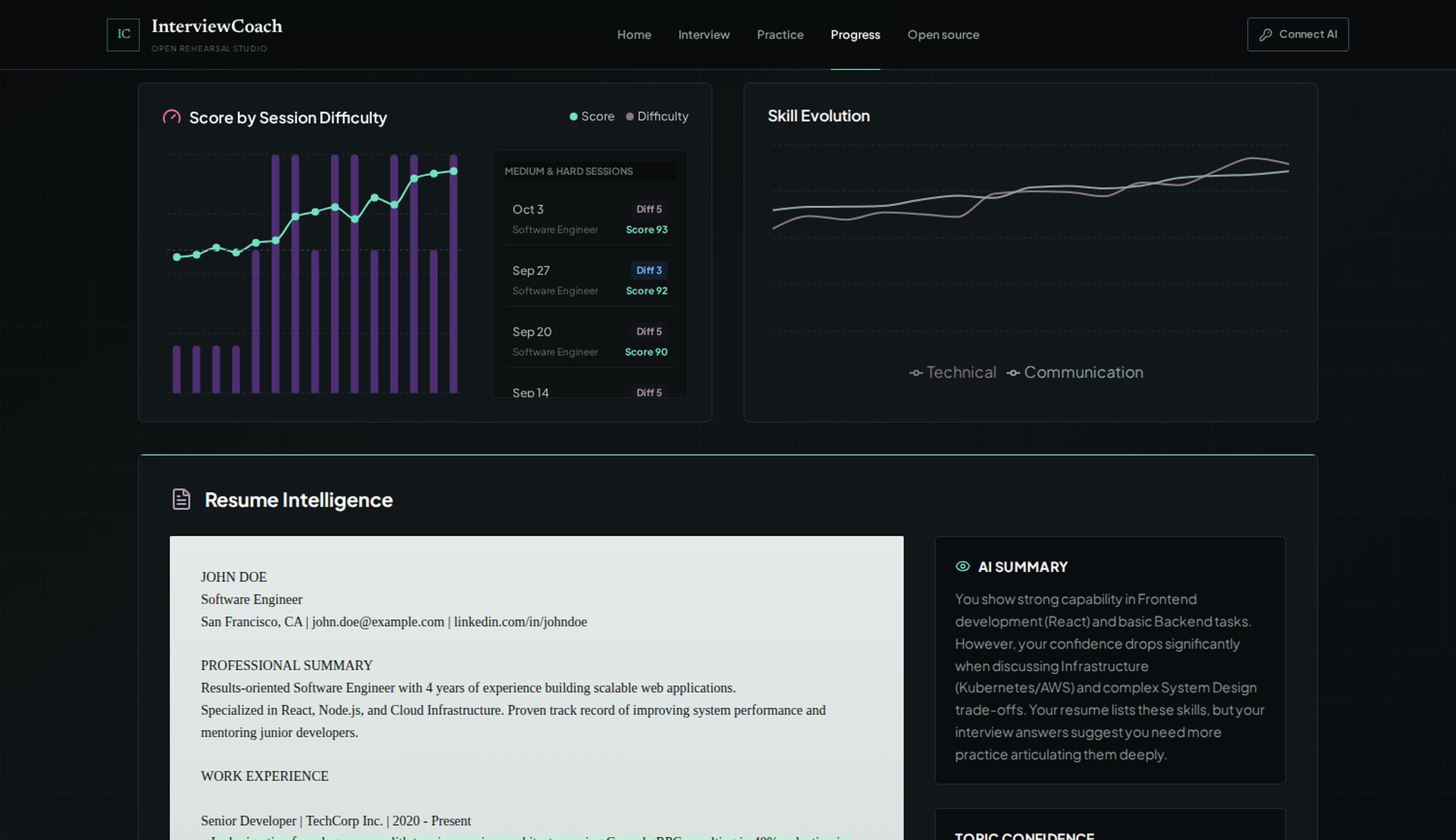Toggle Technical series in Skill Evolution legend
The height and width of the screenshot is (840, 1456).
pyautogui.click(x=953, y=372)
